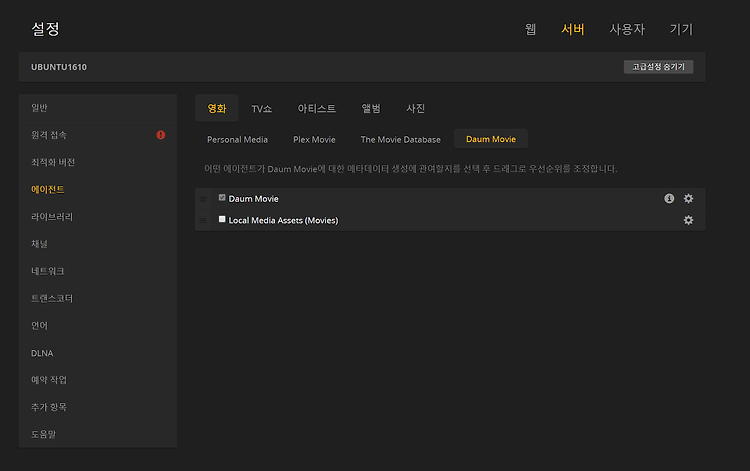This screenshot has height=471, width=750.
Task: Open 언어 in the sidebar
Action: point(98,326)
